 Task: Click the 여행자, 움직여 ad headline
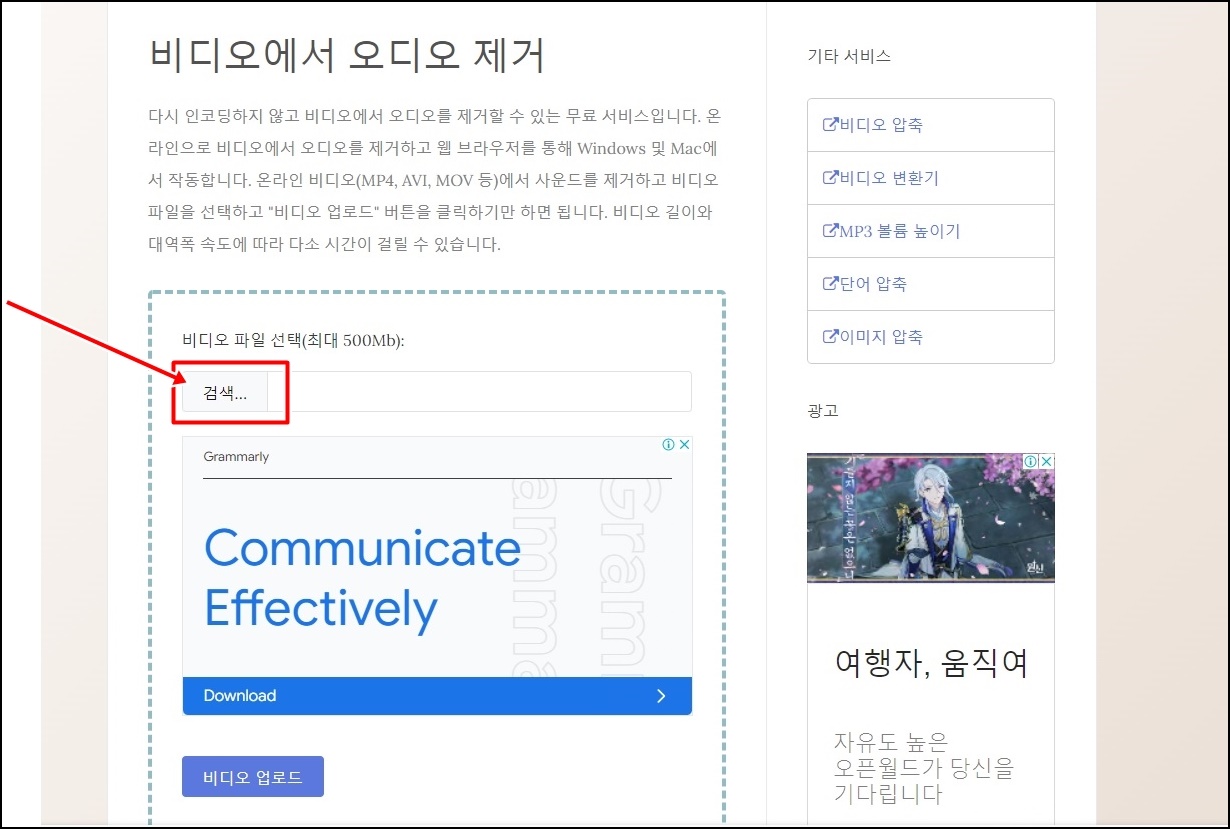pyautogui.click(x=931, y=663)
